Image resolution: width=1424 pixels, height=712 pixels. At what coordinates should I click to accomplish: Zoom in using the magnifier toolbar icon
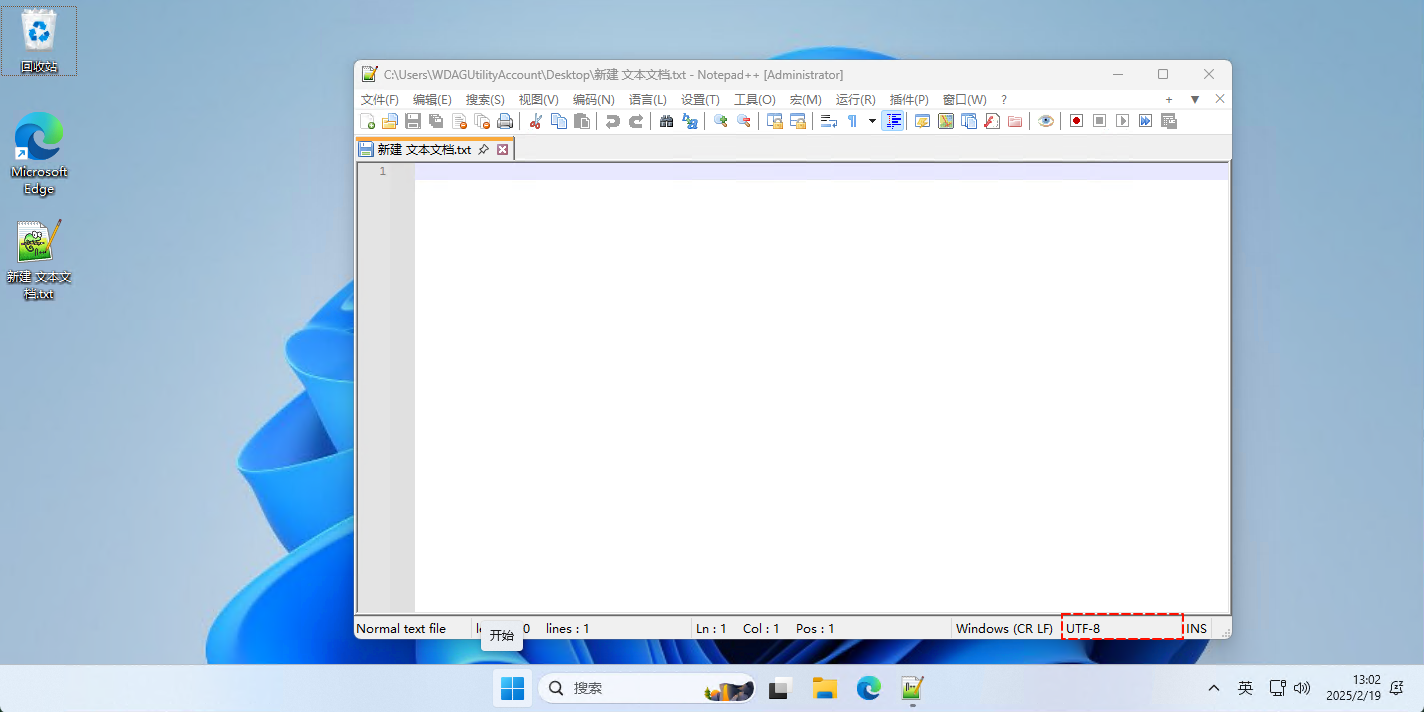[x=720, y=121]
